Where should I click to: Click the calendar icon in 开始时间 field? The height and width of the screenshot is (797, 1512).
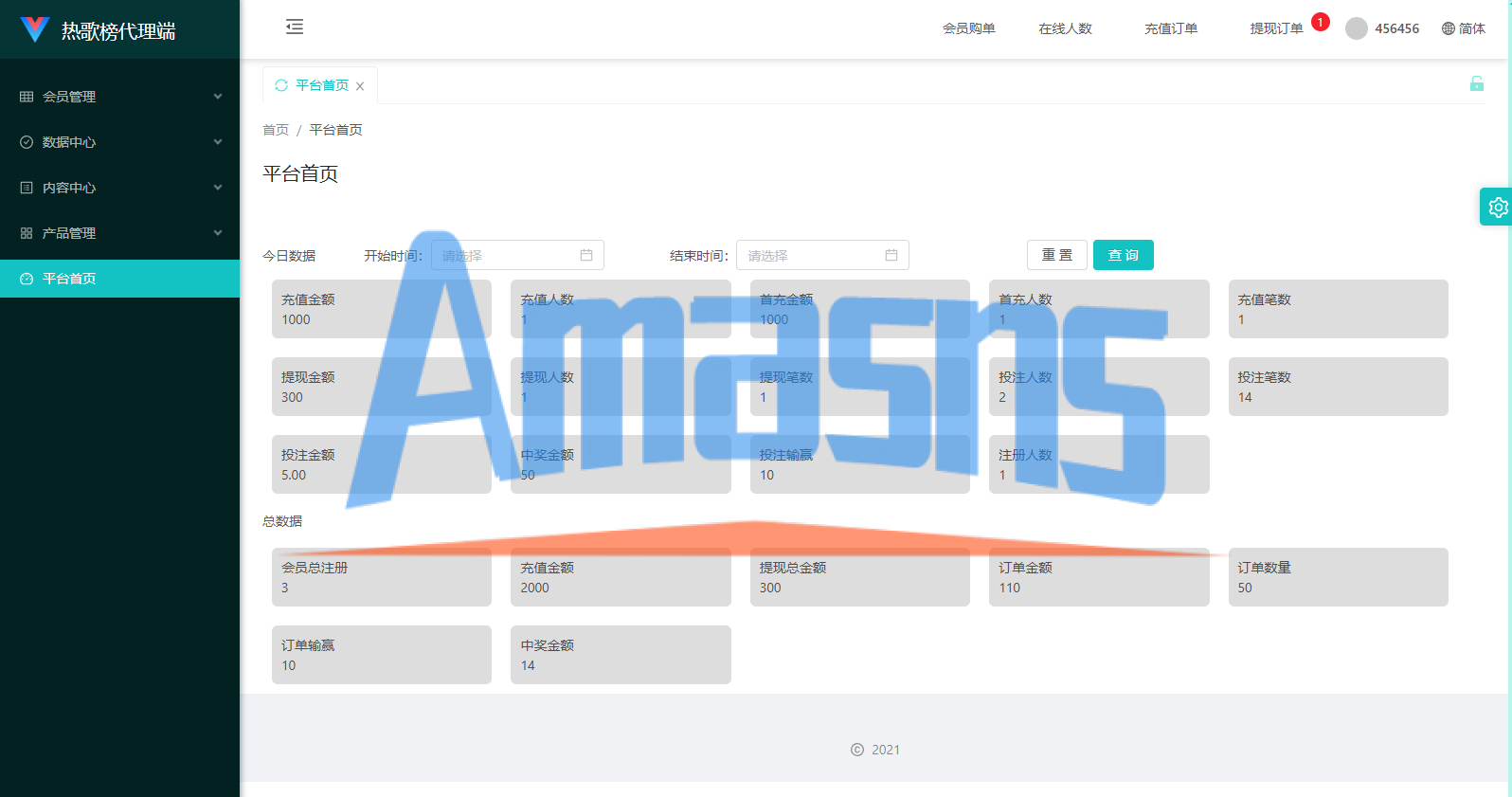pos(586,255)
